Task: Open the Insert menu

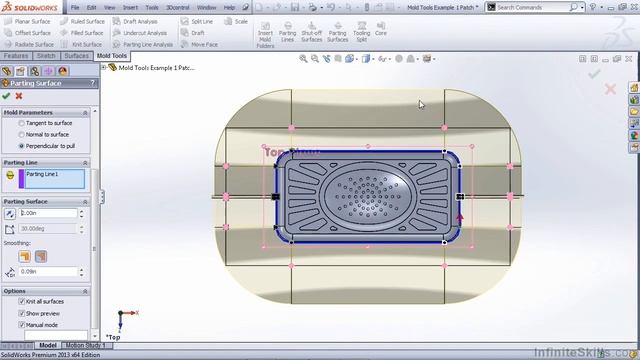Action: click(130, 7)
